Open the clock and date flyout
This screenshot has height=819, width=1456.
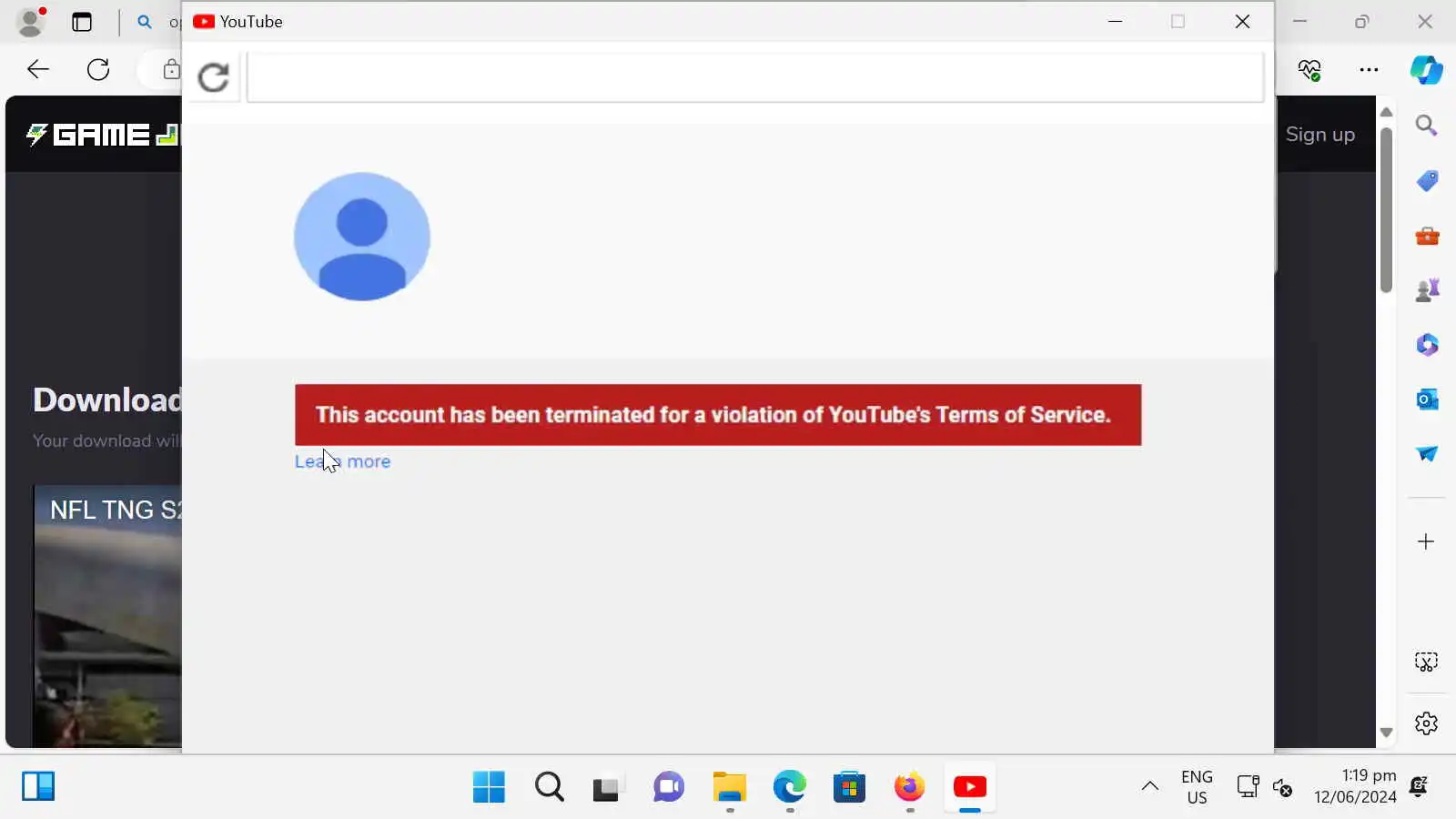point(1355,786)
